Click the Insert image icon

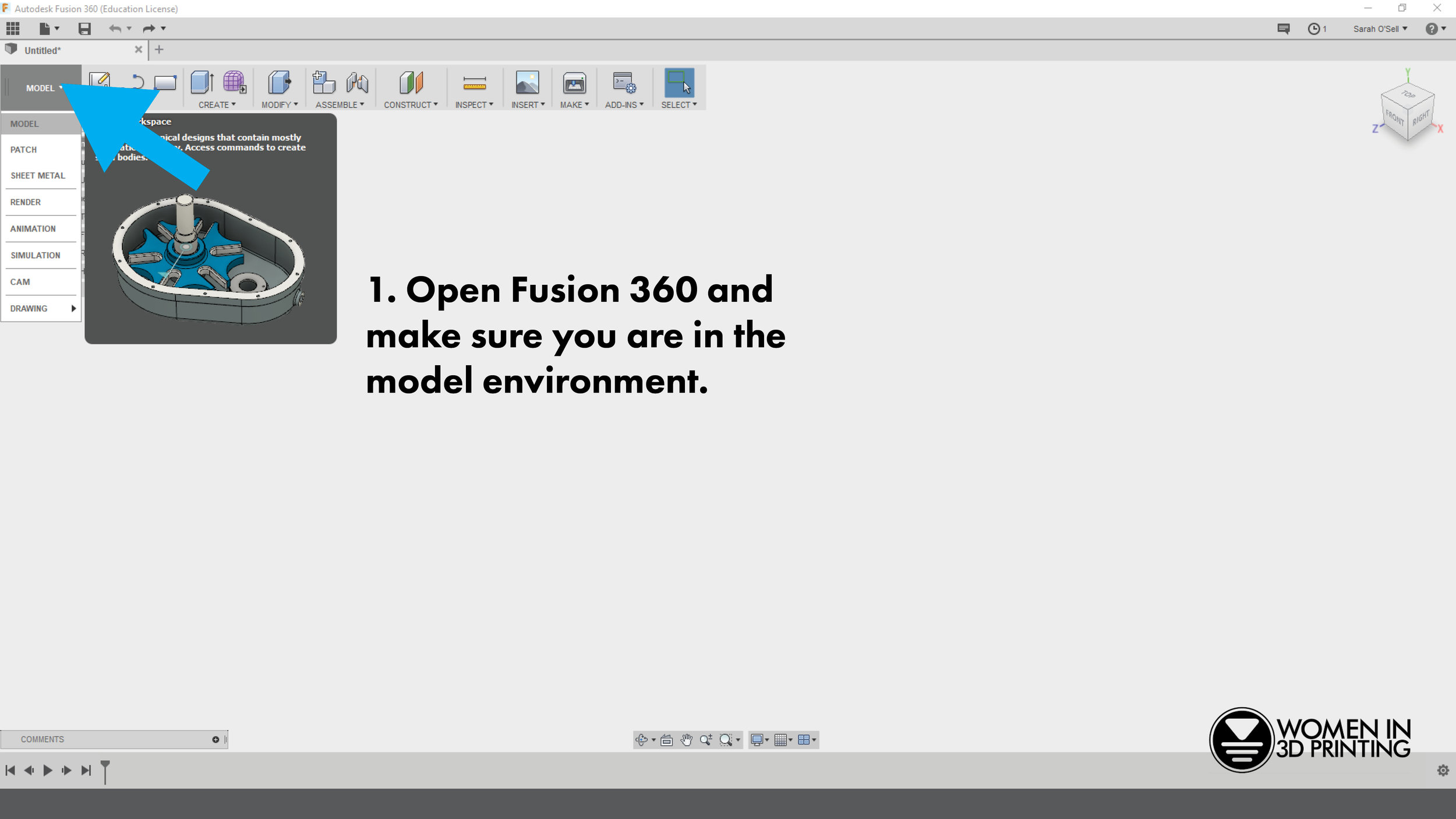528,83
